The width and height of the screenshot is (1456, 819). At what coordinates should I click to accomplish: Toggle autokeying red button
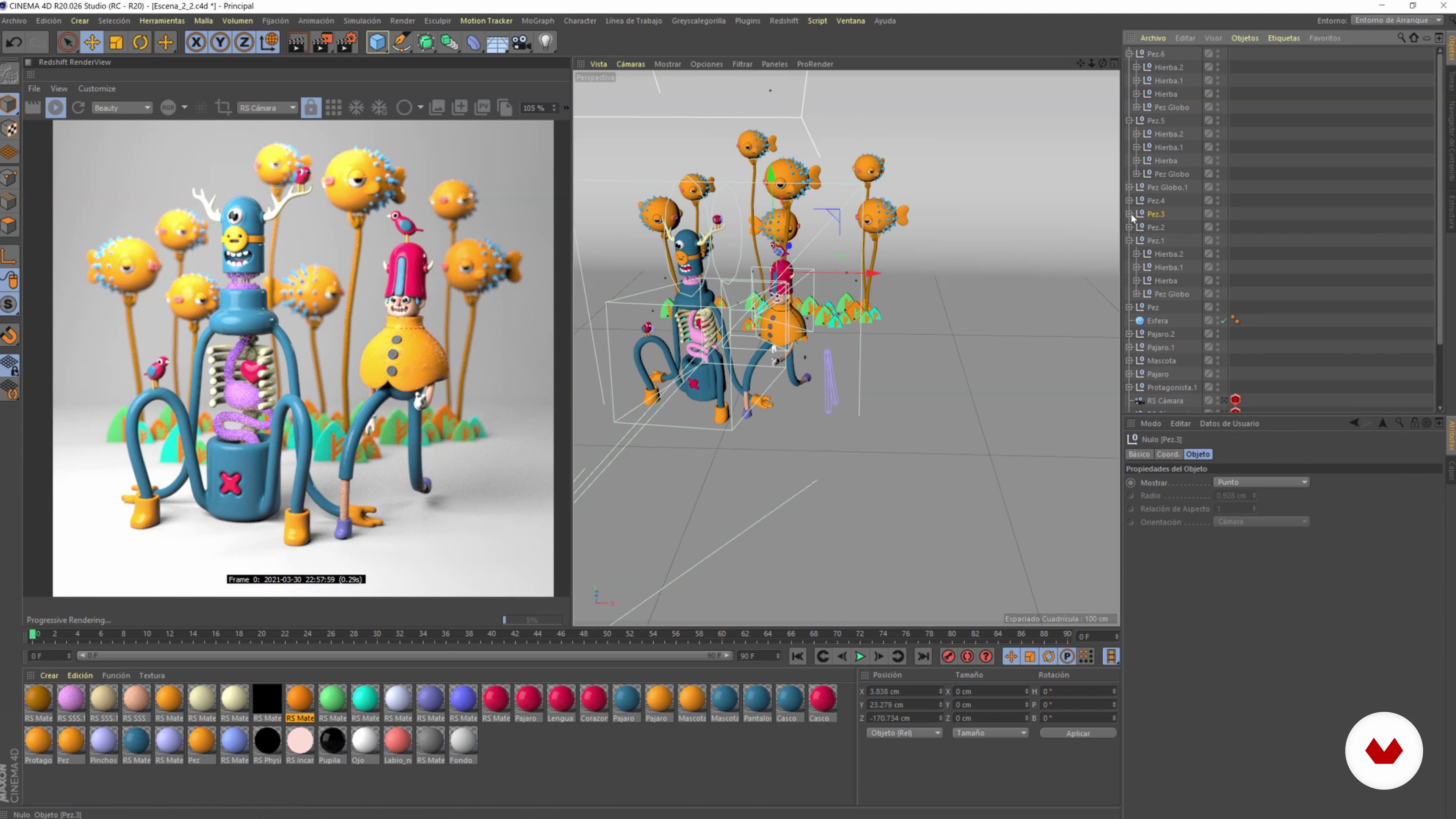pyautogui.click(x=967, y=657)
